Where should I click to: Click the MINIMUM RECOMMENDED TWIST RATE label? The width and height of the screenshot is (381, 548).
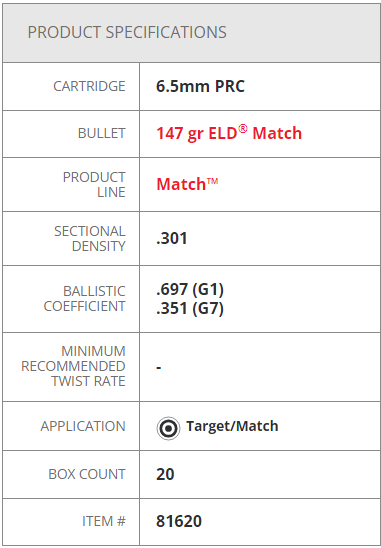pos(73,366)
